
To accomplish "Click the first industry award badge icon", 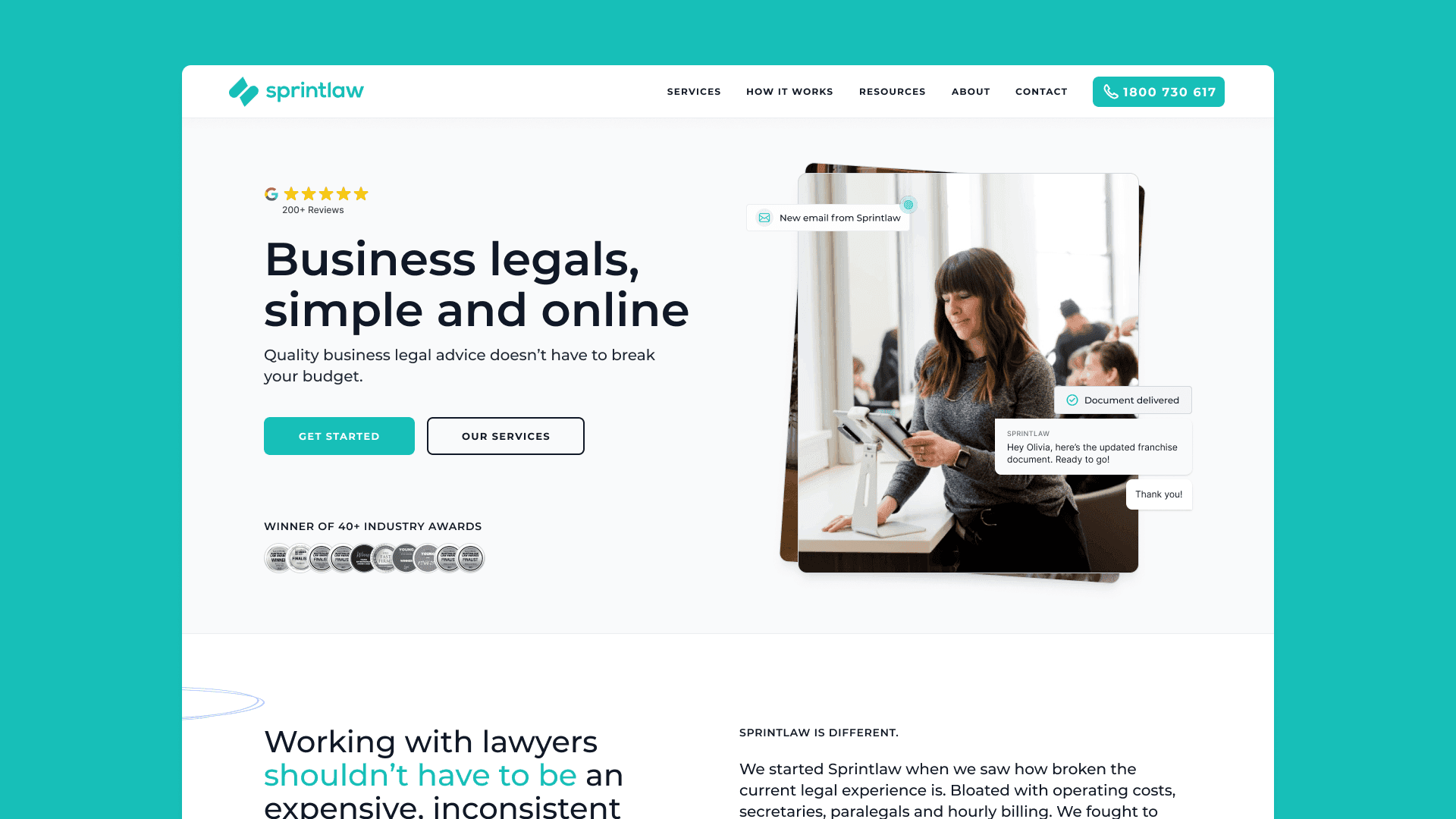I will point(278,557).
